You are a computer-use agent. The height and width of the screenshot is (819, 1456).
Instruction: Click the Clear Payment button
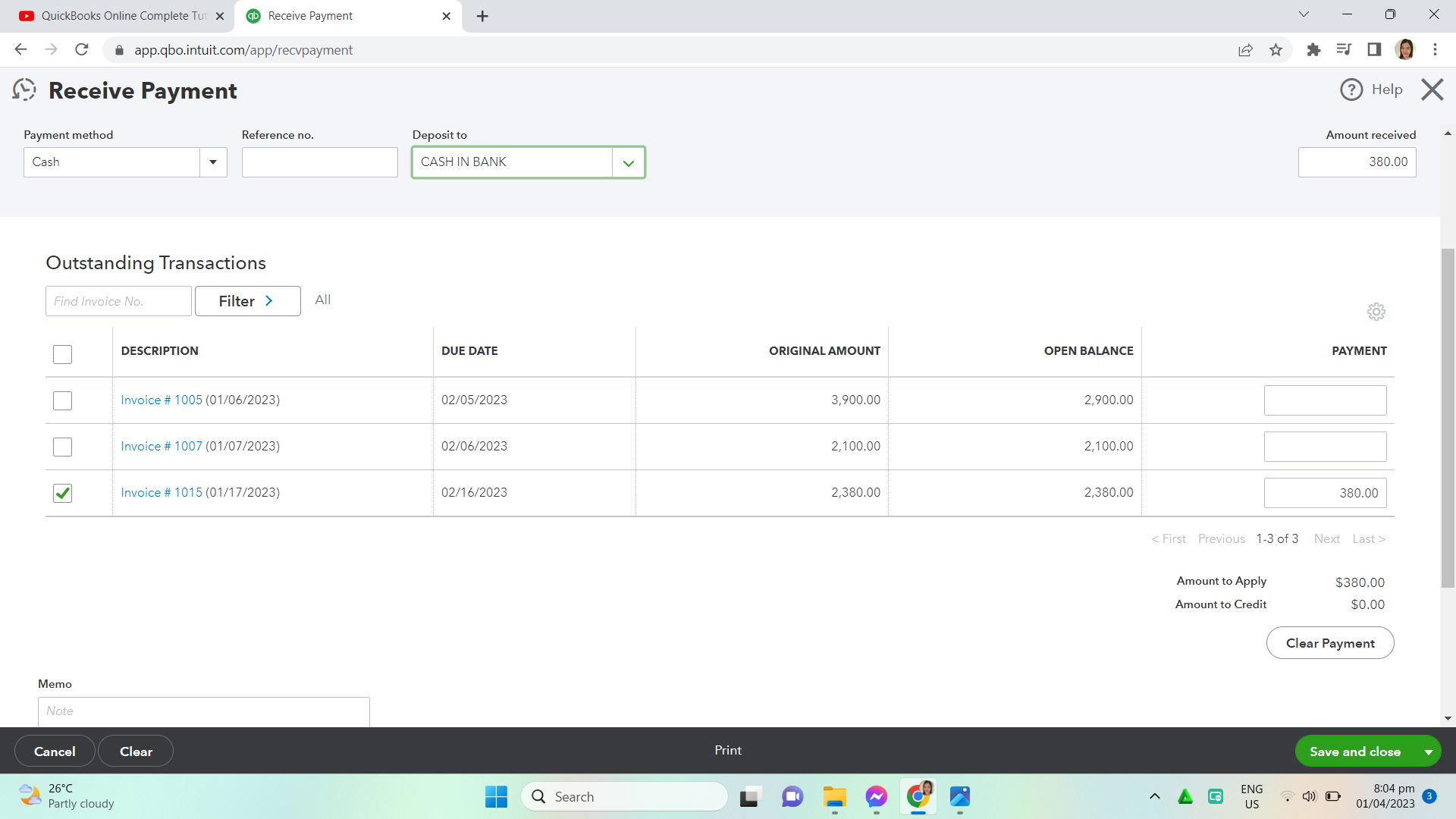click(x=1329, y=643)
